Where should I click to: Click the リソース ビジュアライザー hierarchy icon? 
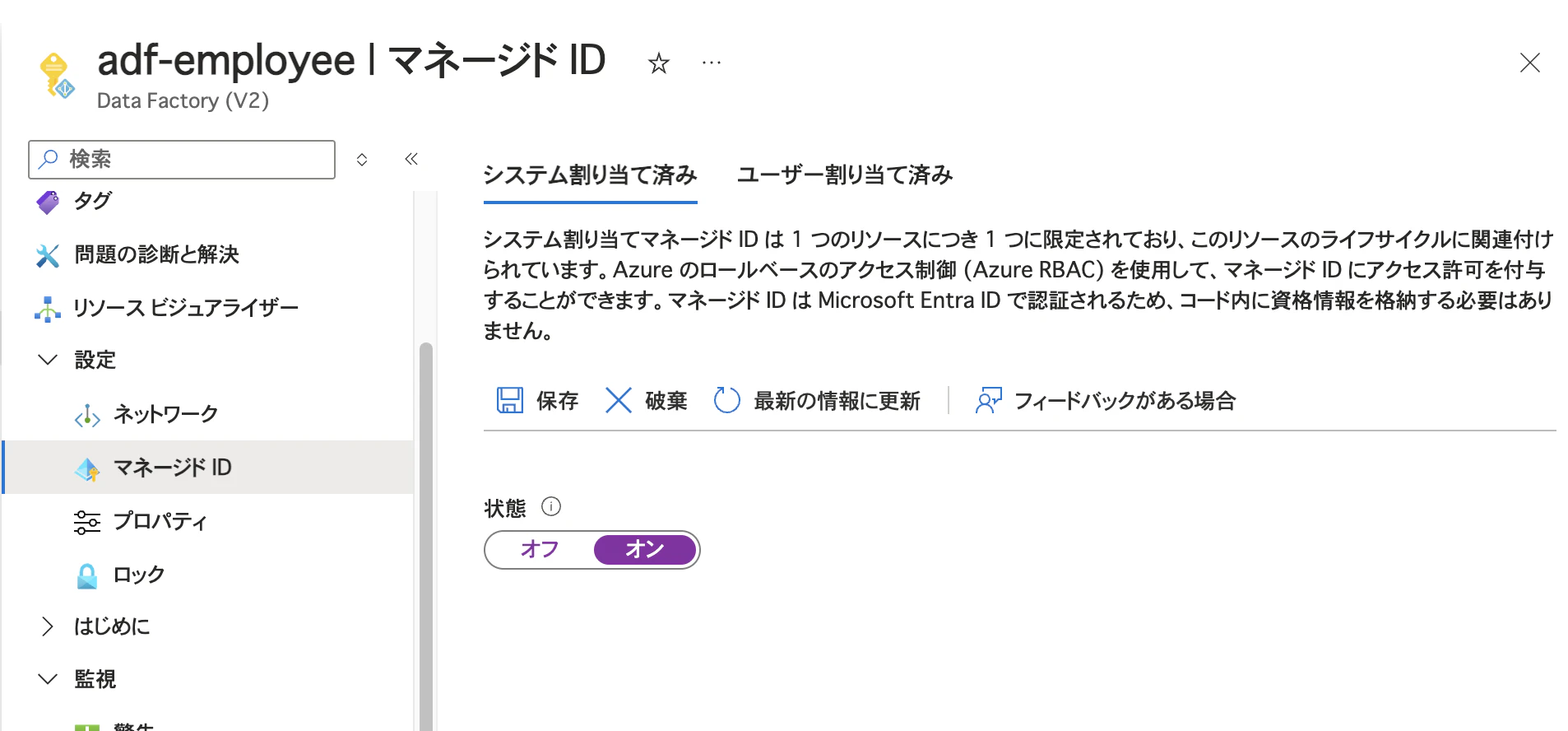(x=48, y=309)
